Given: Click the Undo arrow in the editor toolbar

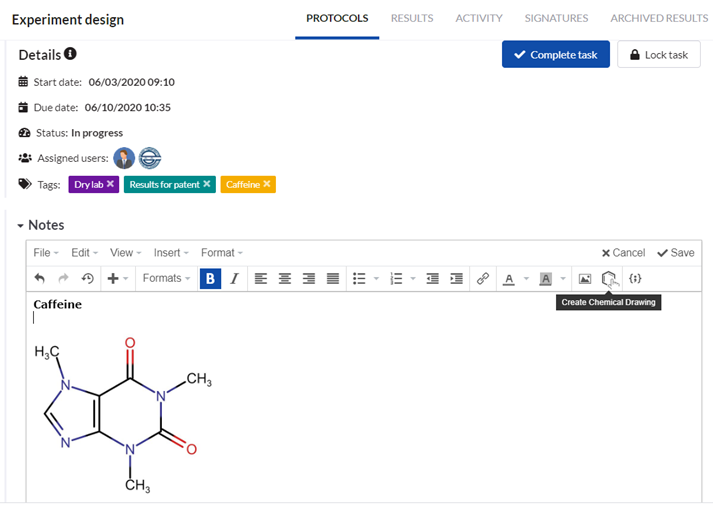Looking at the screenshot, I should click(x=40, y=278).
